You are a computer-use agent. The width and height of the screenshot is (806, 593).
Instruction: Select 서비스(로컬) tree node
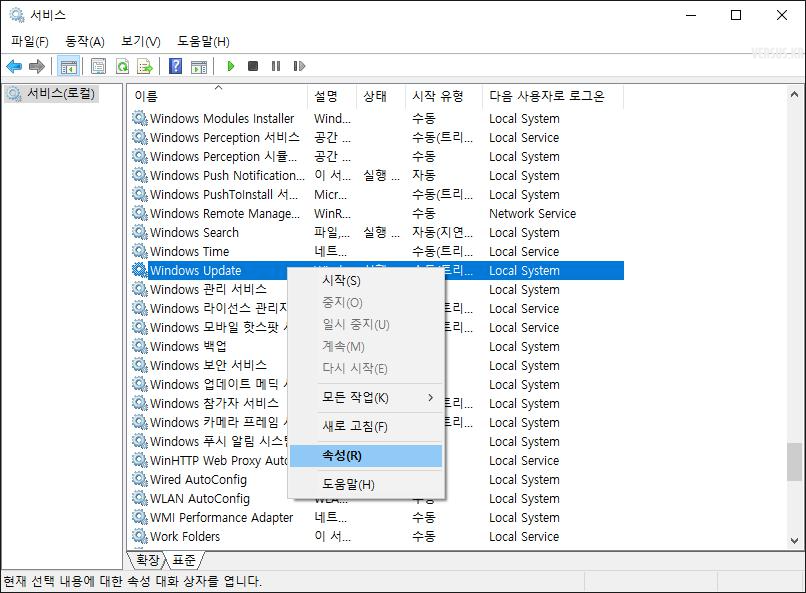[51, 94]
